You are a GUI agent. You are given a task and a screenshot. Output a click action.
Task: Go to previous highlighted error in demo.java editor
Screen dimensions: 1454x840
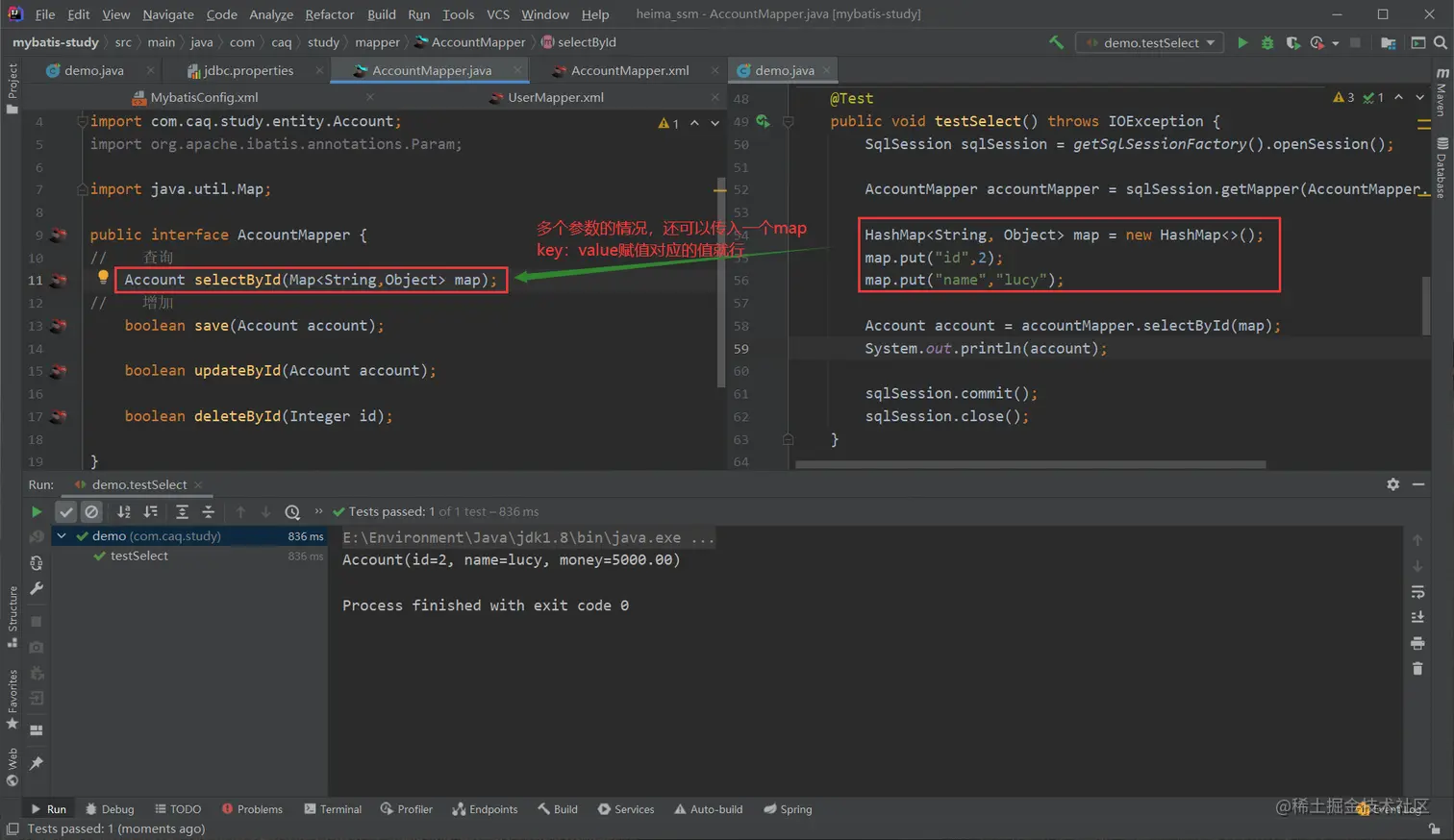[1398, 97]
